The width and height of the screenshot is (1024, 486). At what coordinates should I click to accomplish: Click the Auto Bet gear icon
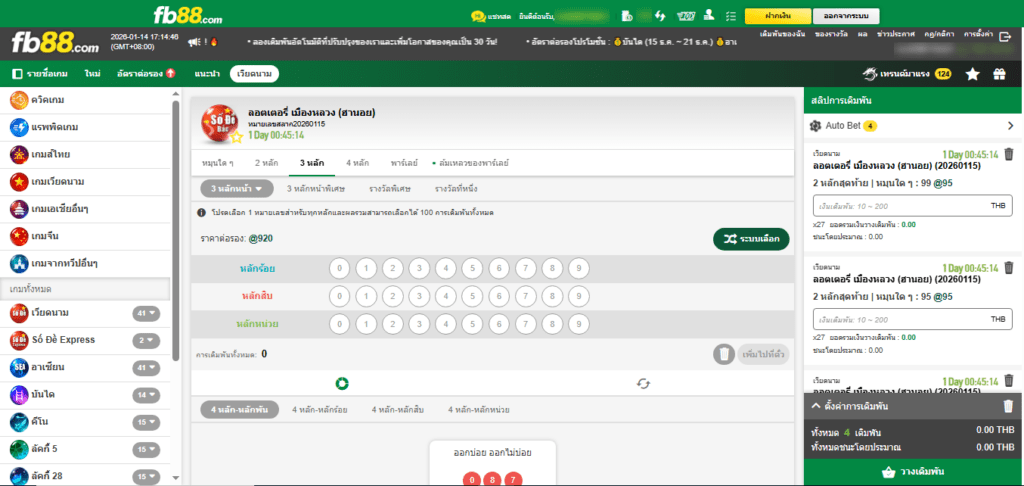(x=814, y=125)
